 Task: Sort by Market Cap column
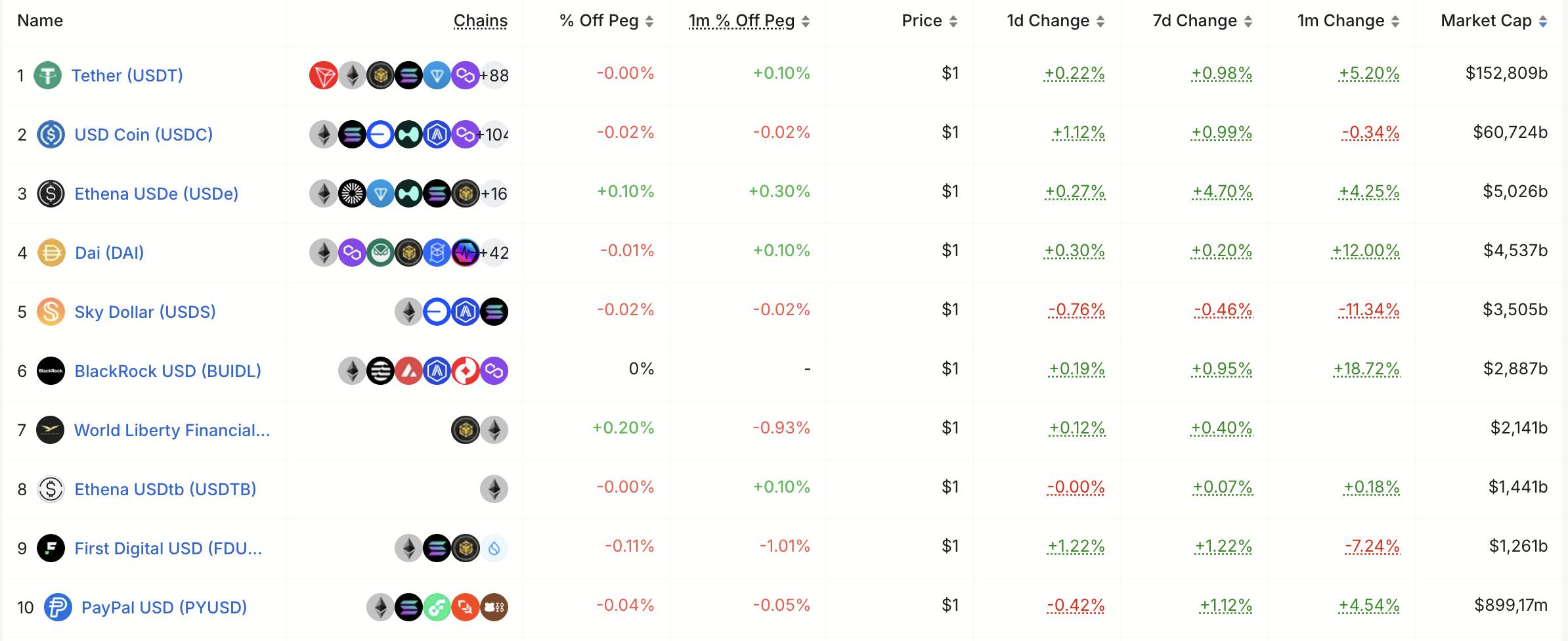click(1493, 21)
